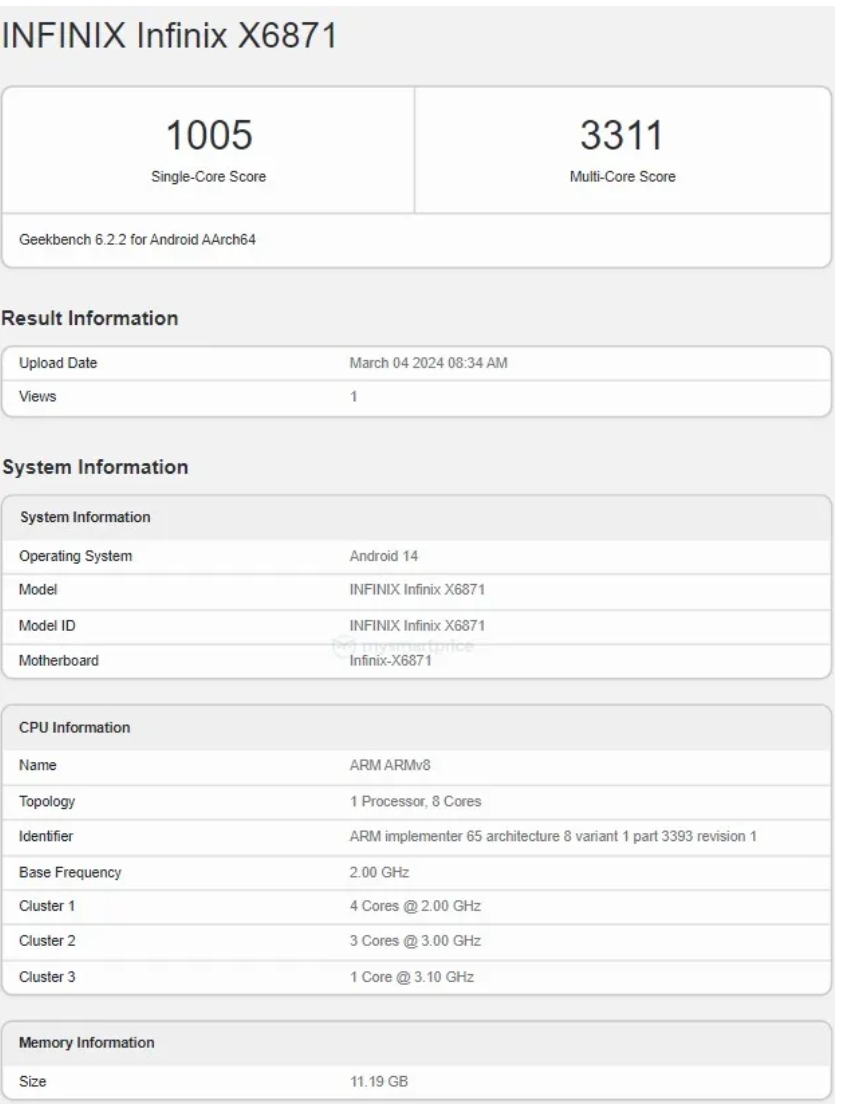The image size is (847, 1115).
Task: Click the "Views" row label
Action: [38, 396]
